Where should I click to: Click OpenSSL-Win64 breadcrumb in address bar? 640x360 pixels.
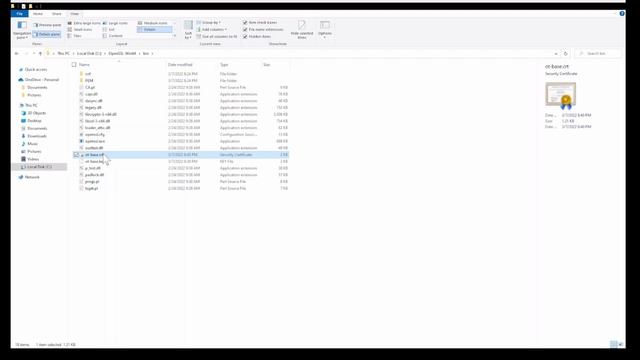coord(122,53)
